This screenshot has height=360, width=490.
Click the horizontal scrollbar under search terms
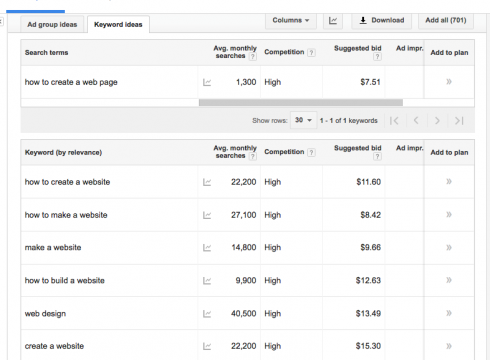click(301, 103)
